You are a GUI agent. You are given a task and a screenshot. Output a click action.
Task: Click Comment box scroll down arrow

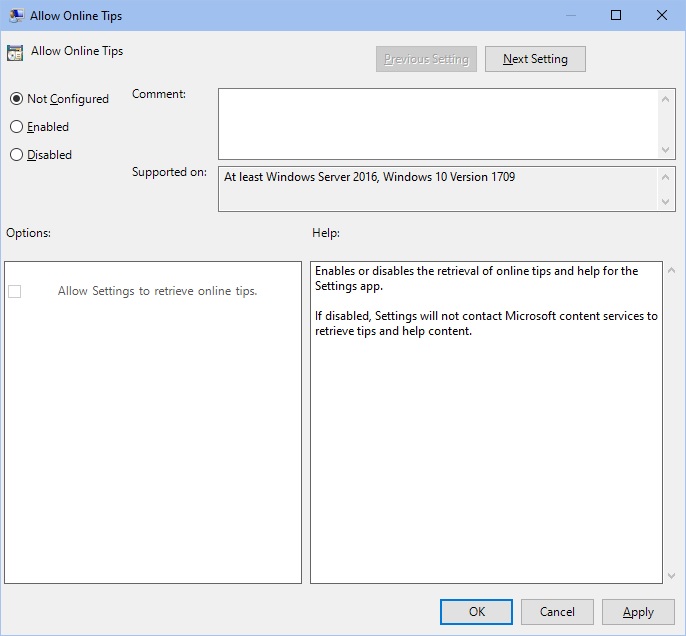click(665, 150)
